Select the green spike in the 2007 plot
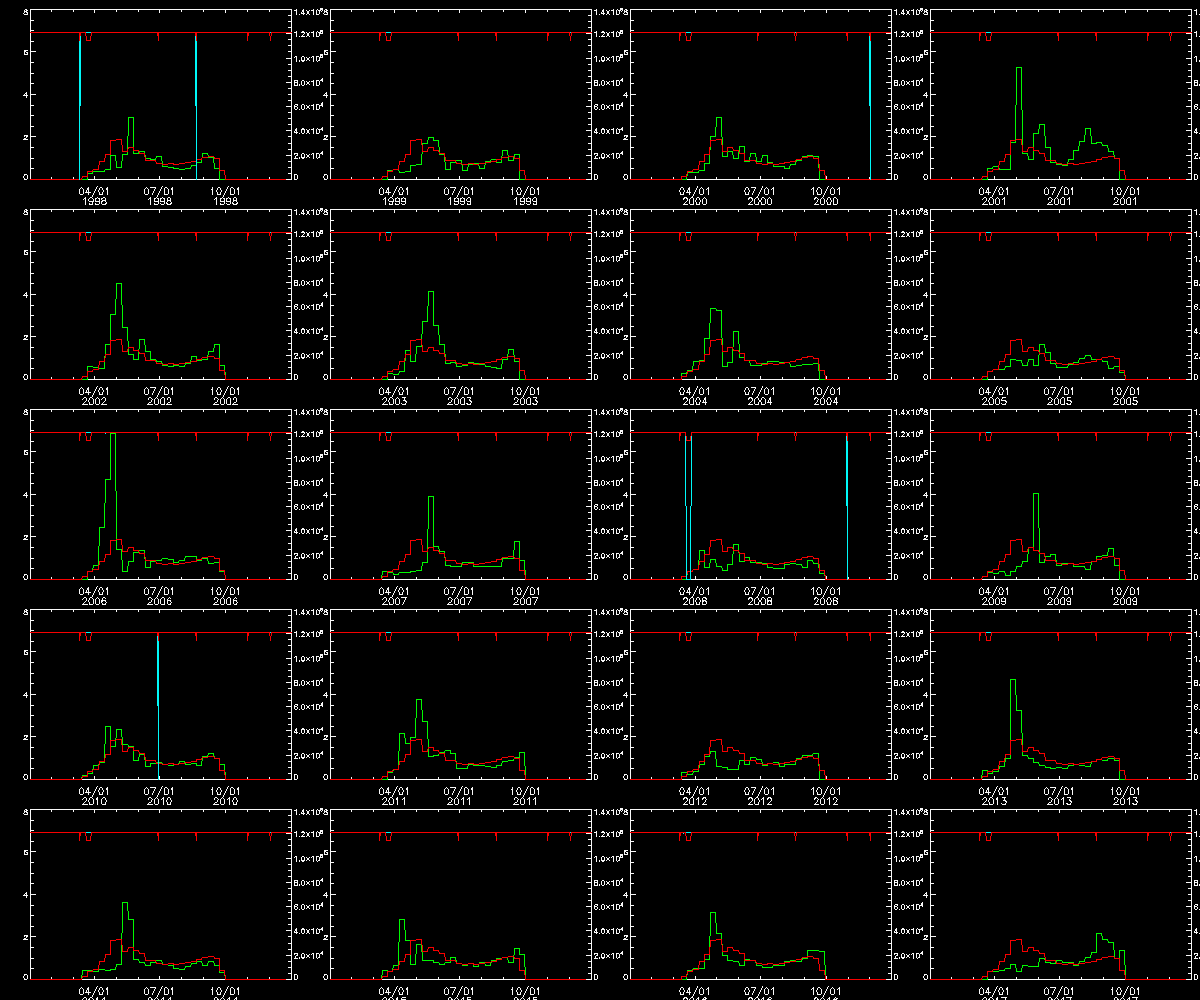The height and width of the screenshot is (1000, 1200). click(x=431, y=498)
